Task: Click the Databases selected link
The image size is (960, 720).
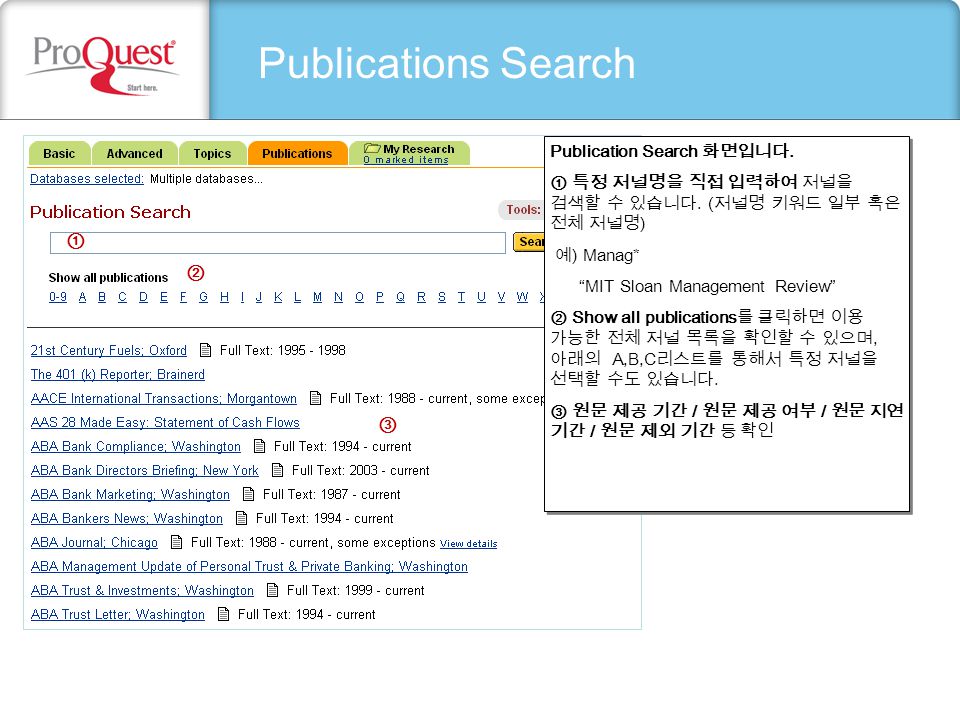Action: (87, 179)
